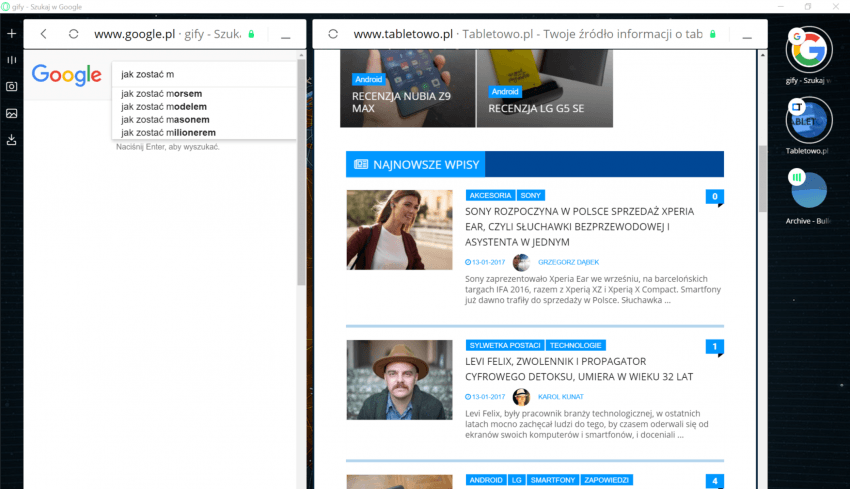Click Android tag on LG G5 SE tile
850x489 pixels.
click(x=505, y=92)
